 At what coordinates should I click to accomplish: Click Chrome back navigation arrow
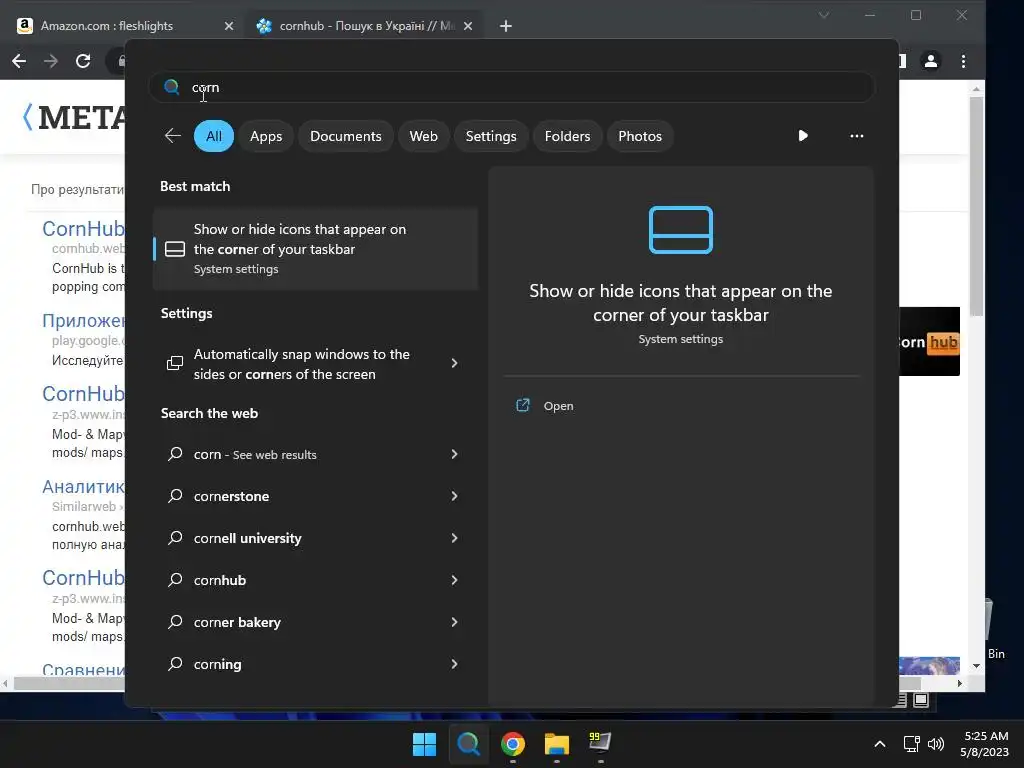click(19, 61)
